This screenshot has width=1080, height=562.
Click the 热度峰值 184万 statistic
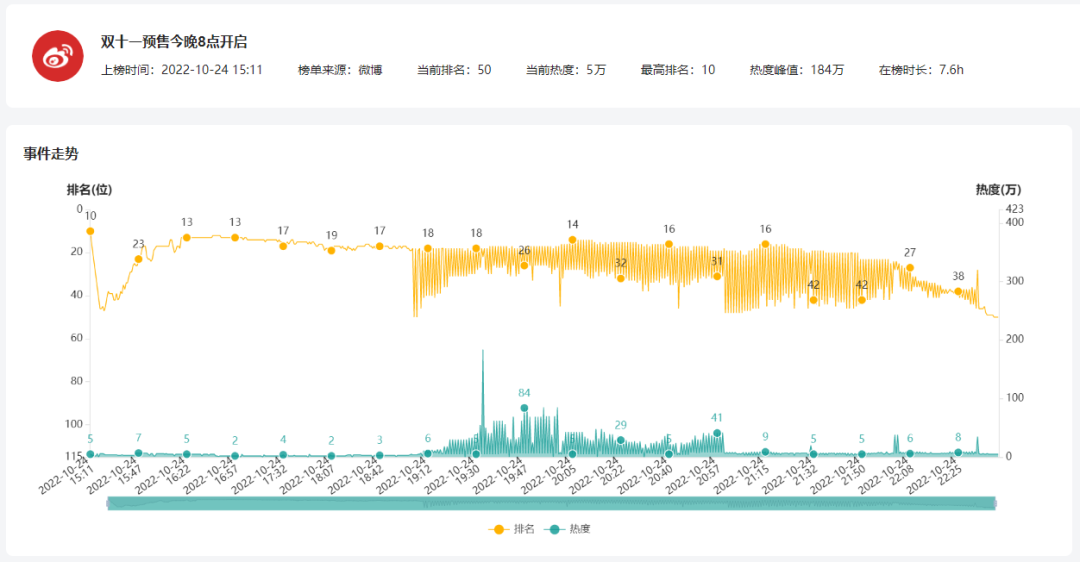(797, 70)
